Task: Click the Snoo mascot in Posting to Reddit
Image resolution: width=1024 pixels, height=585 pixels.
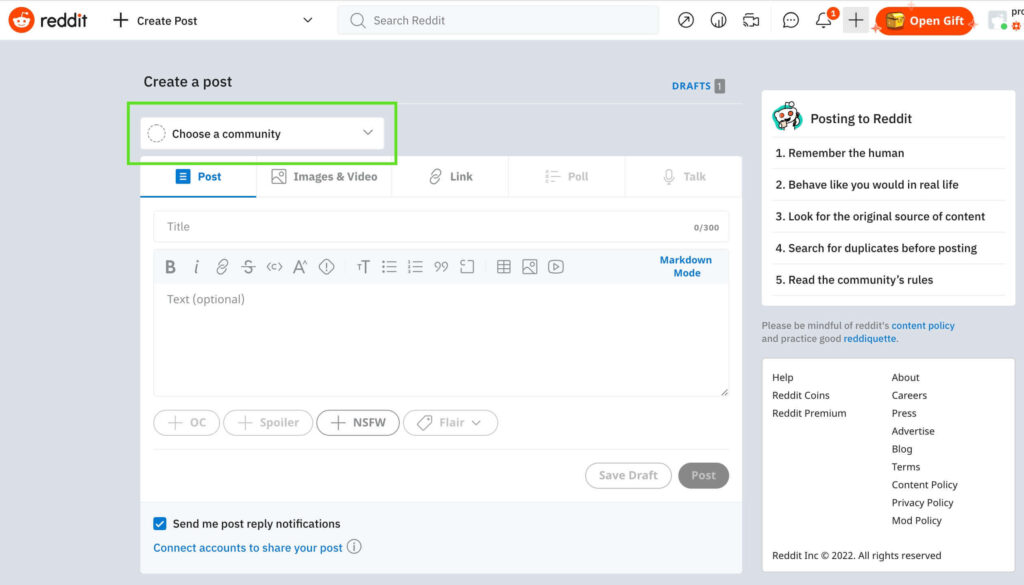Action: tap(787, 117)
